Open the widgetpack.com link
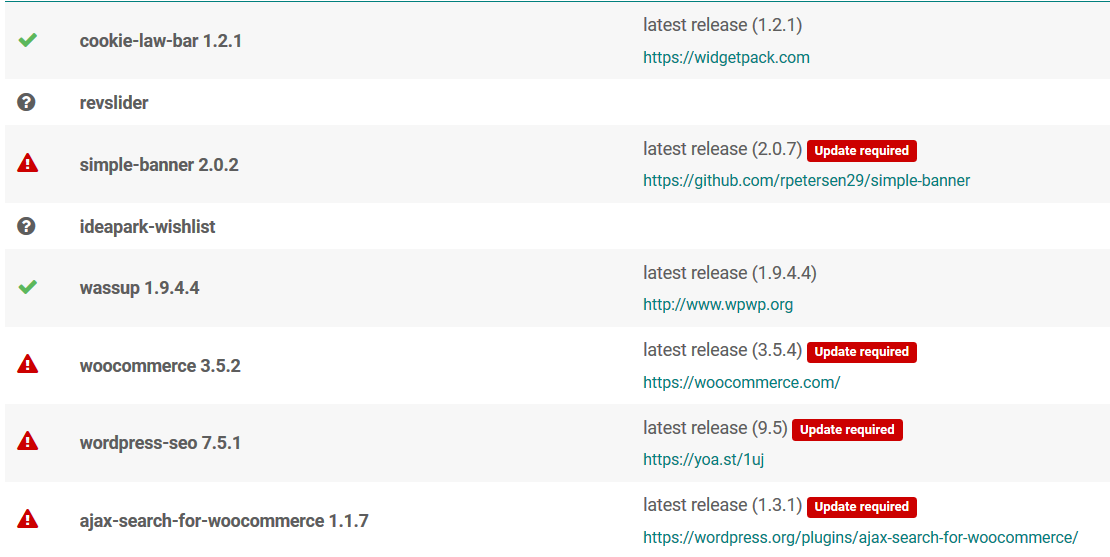Screen dimensions: 1110x557 click(x=726, y=57)
